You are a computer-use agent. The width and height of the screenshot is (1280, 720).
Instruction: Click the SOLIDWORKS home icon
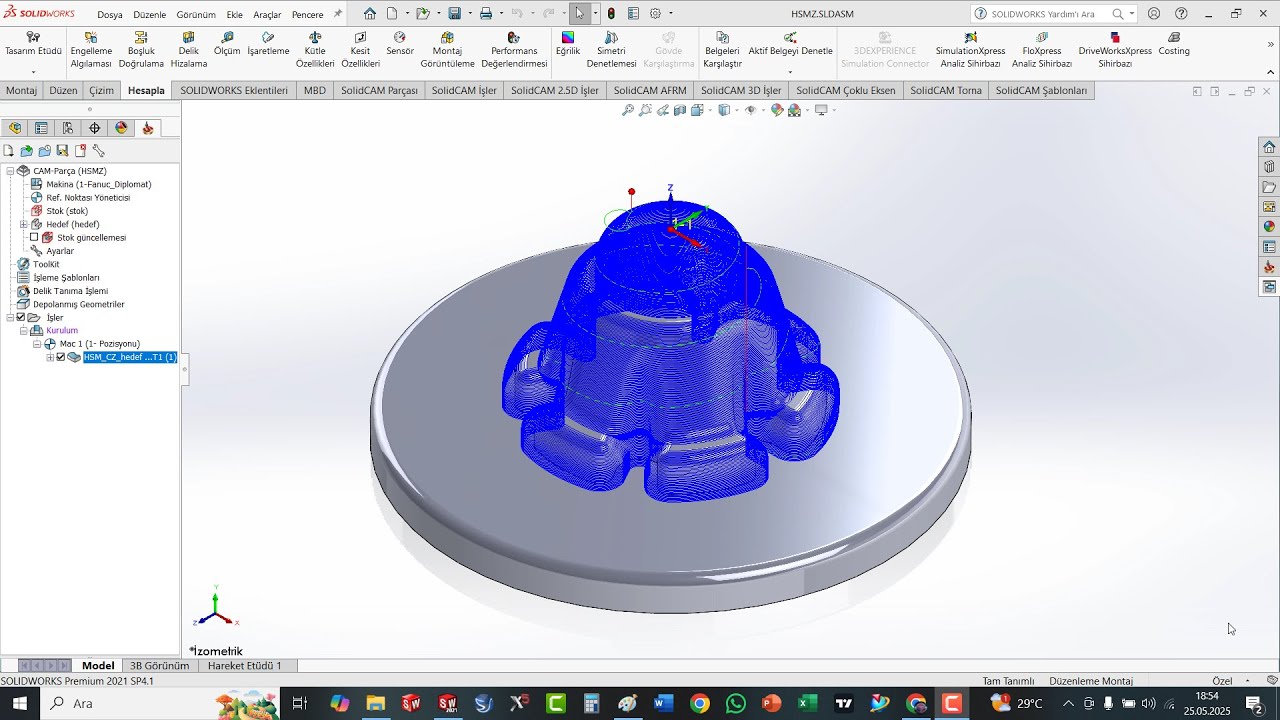click(x=370, y=14)
